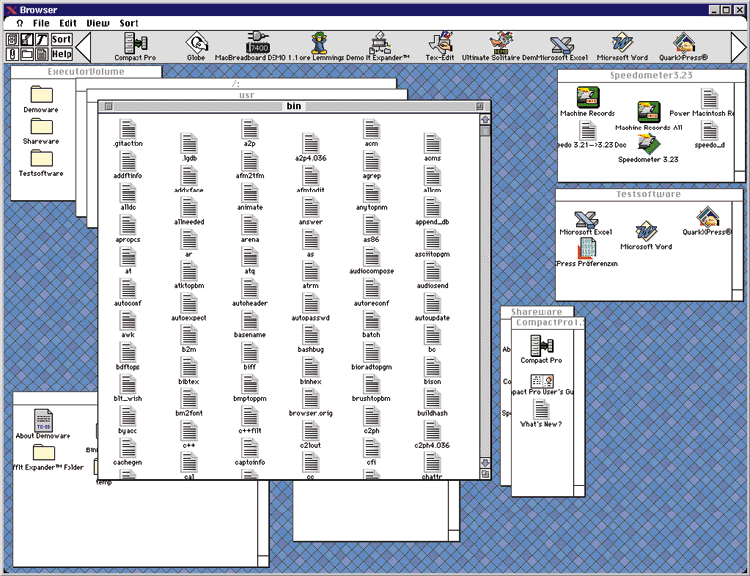Open Microsoft Excel in the top toolbar

click(562, 46)
